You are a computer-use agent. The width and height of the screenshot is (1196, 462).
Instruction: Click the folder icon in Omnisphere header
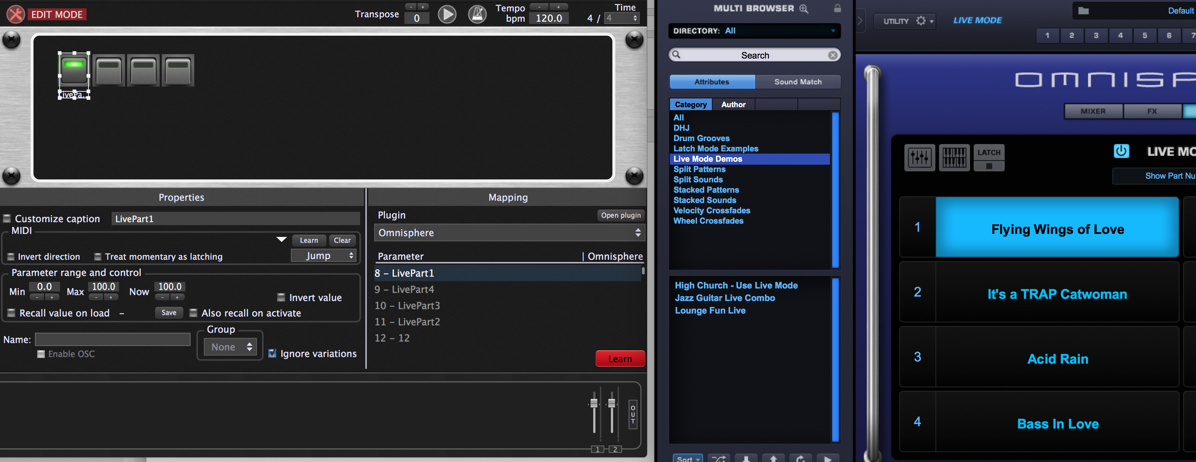click(x=1084, y=11)
